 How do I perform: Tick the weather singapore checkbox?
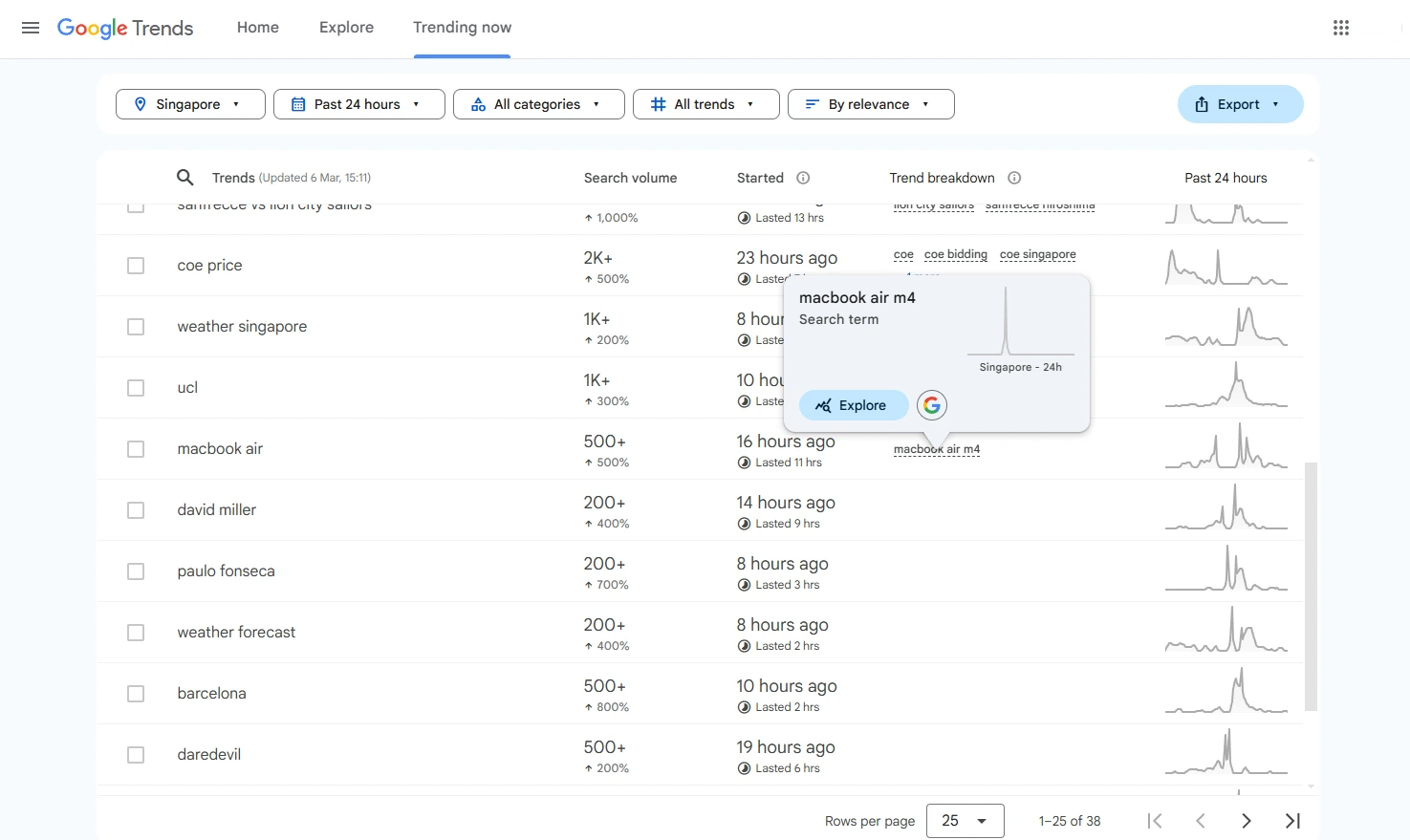pos(136,327)
